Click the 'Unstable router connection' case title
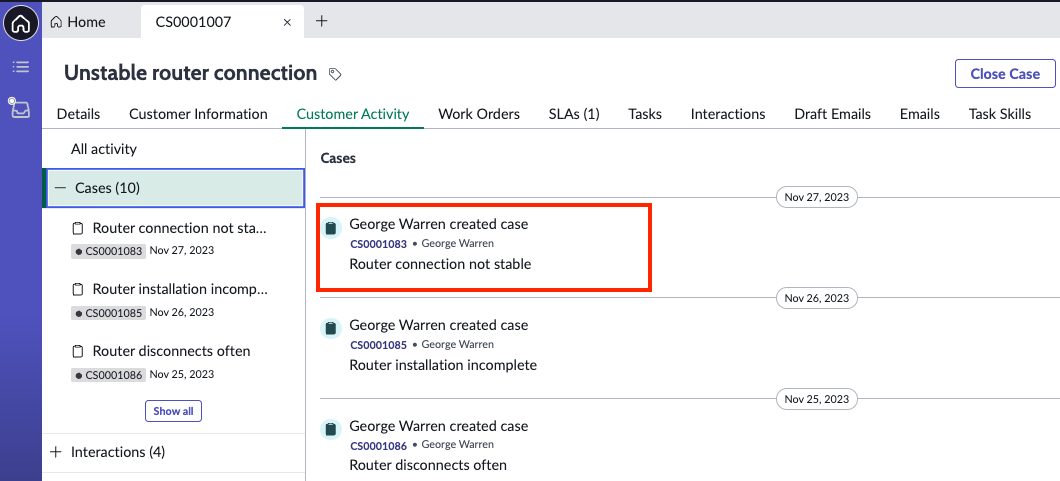The image size is (1060, 481). [x=191, y=73]
